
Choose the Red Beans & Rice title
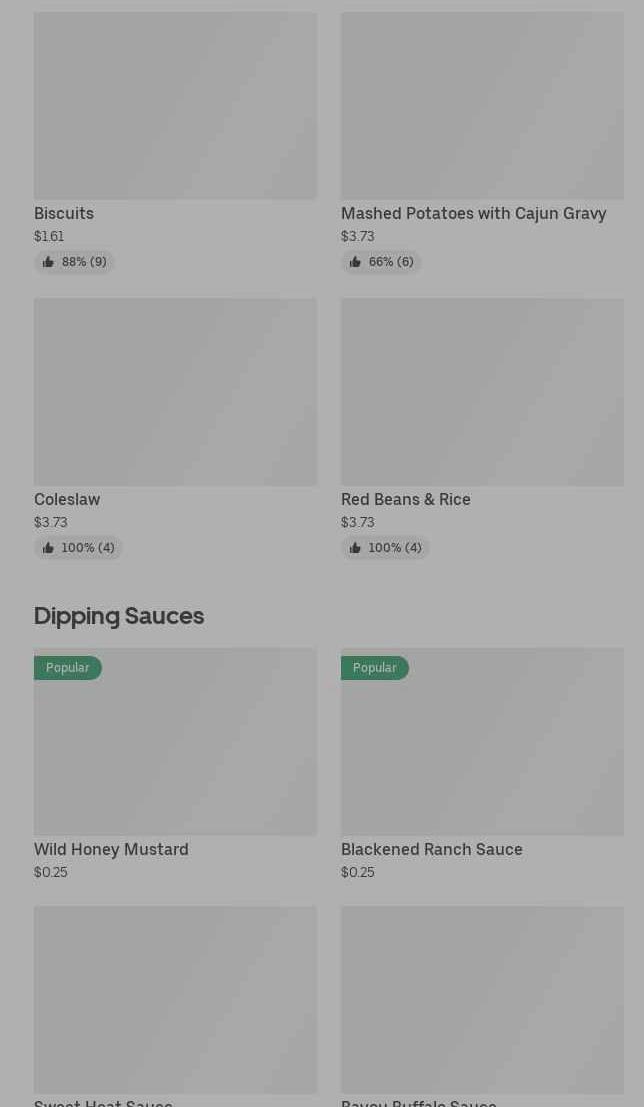click(x=405, y=499)
